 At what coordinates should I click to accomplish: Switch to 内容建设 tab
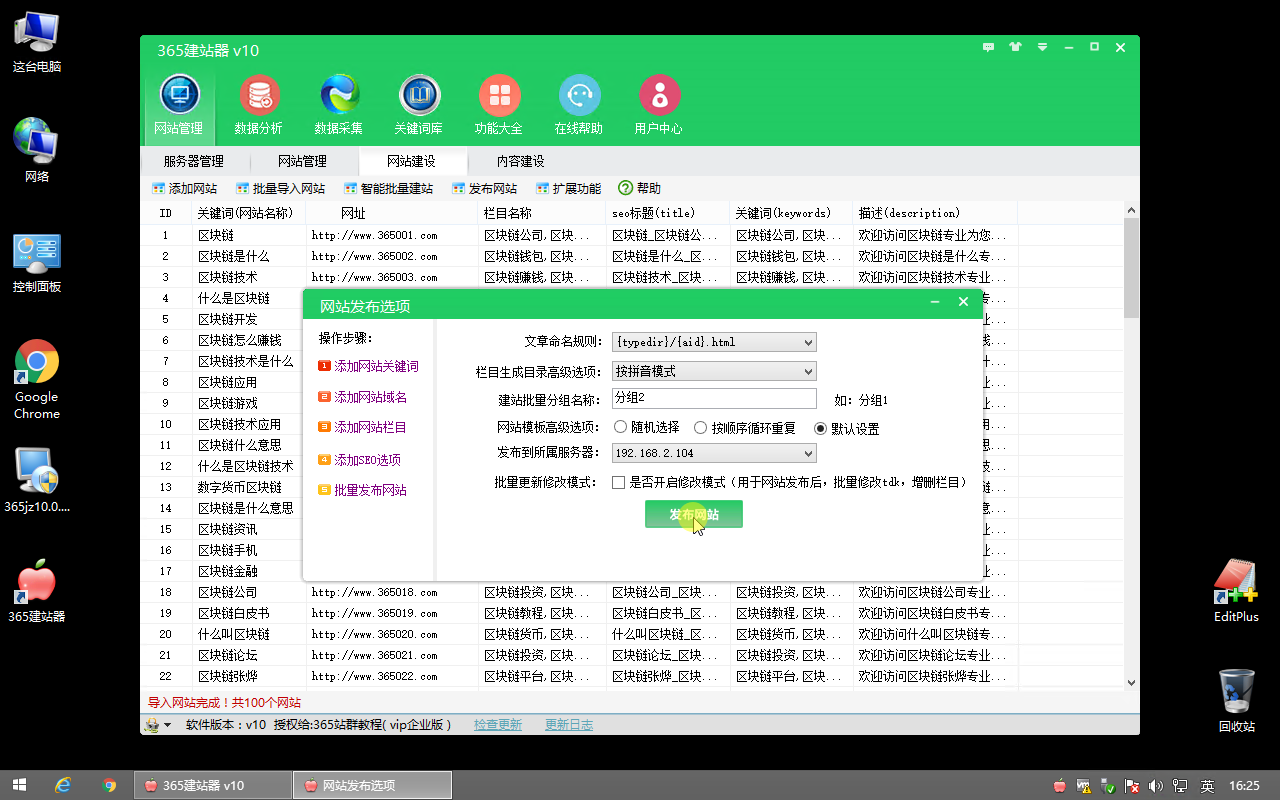click(x=520, y=161)
